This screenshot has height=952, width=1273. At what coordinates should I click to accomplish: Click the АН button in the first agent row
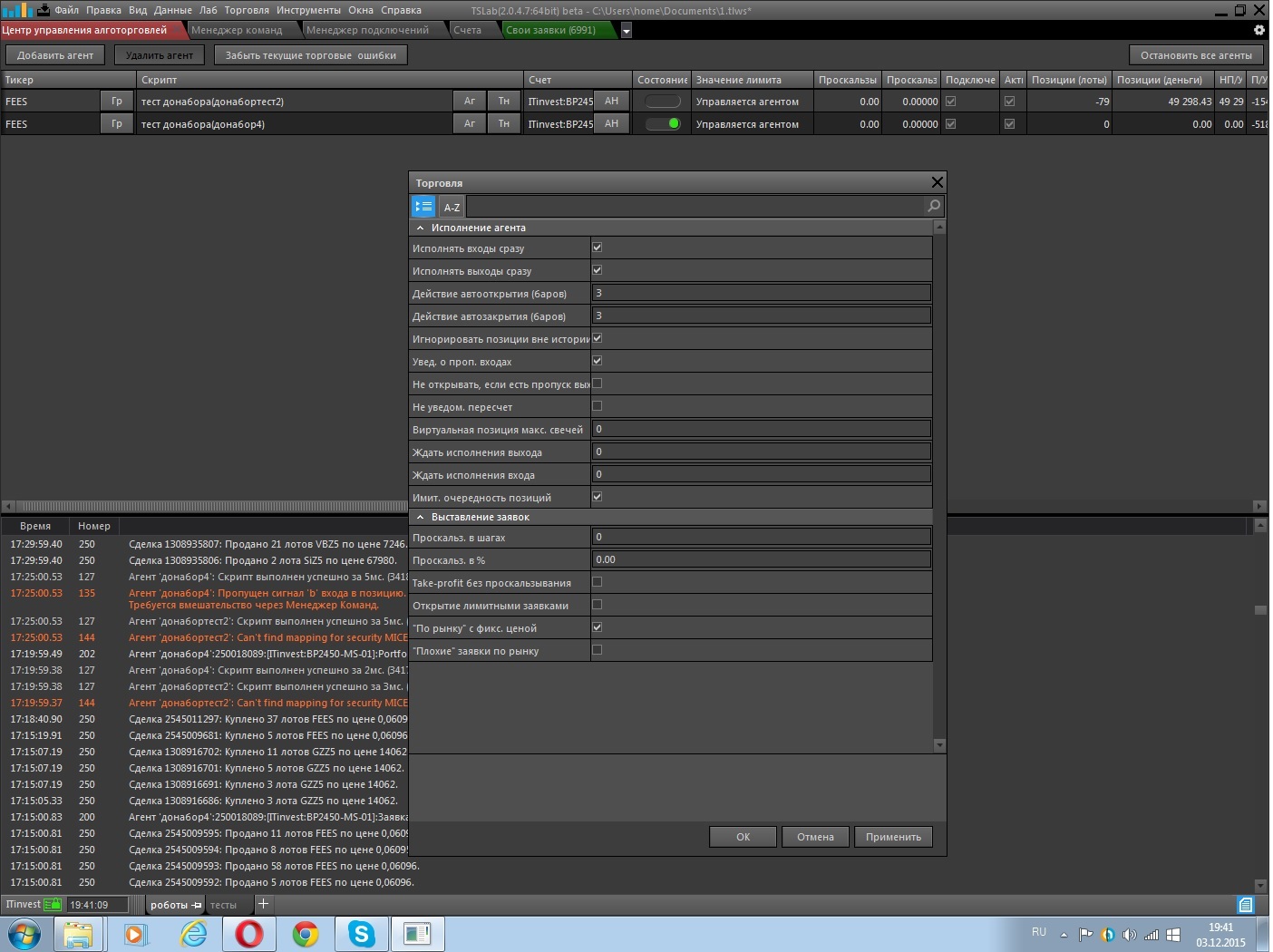pos(612,101)
